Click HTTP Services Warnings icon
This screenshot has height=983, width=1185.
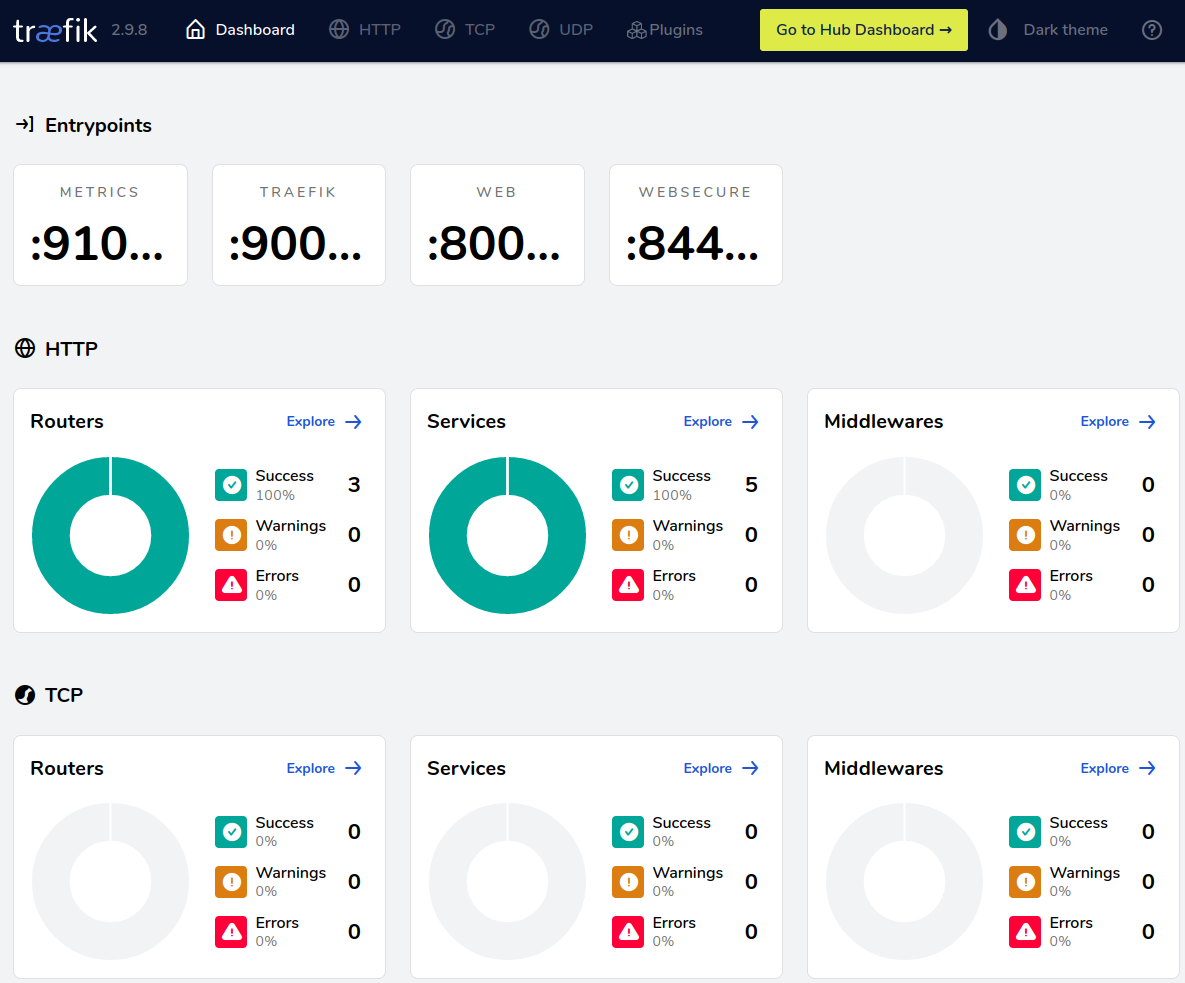click(x=628, y=535)
